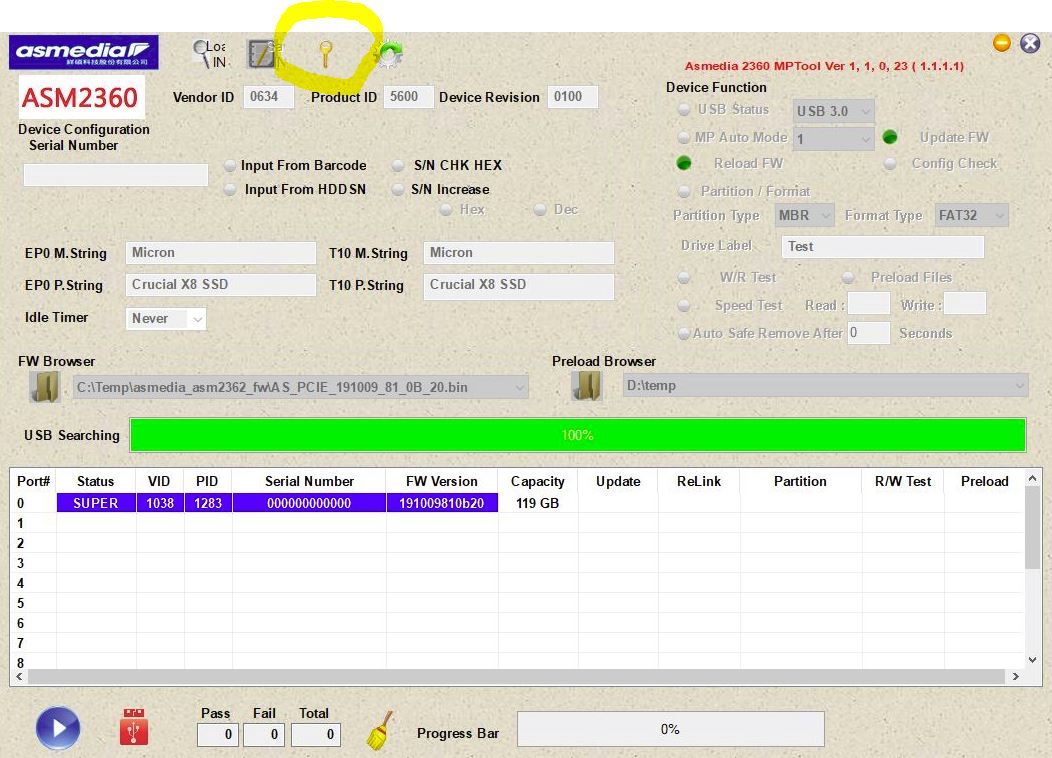Screen dimensions: 1052x758
Task: Click the USB Searching green progress bar
Action: click(x=578, y=435)
